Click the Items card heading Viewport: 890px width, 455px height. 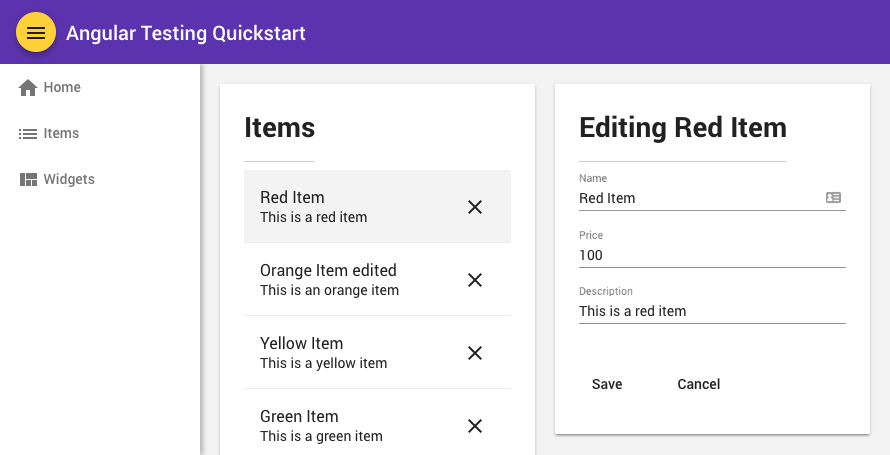279,127
